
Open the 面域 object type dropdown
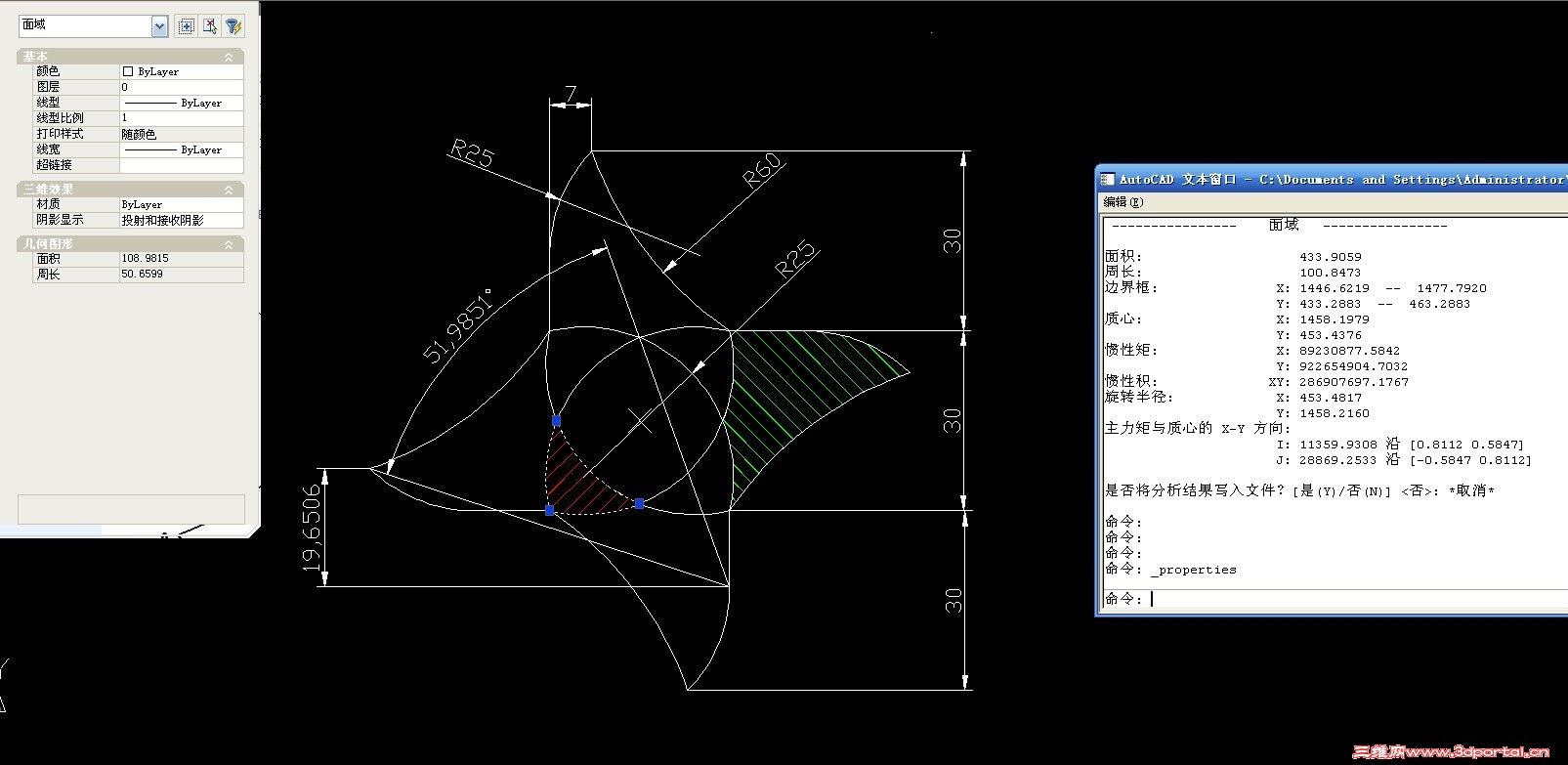[160, 26]
